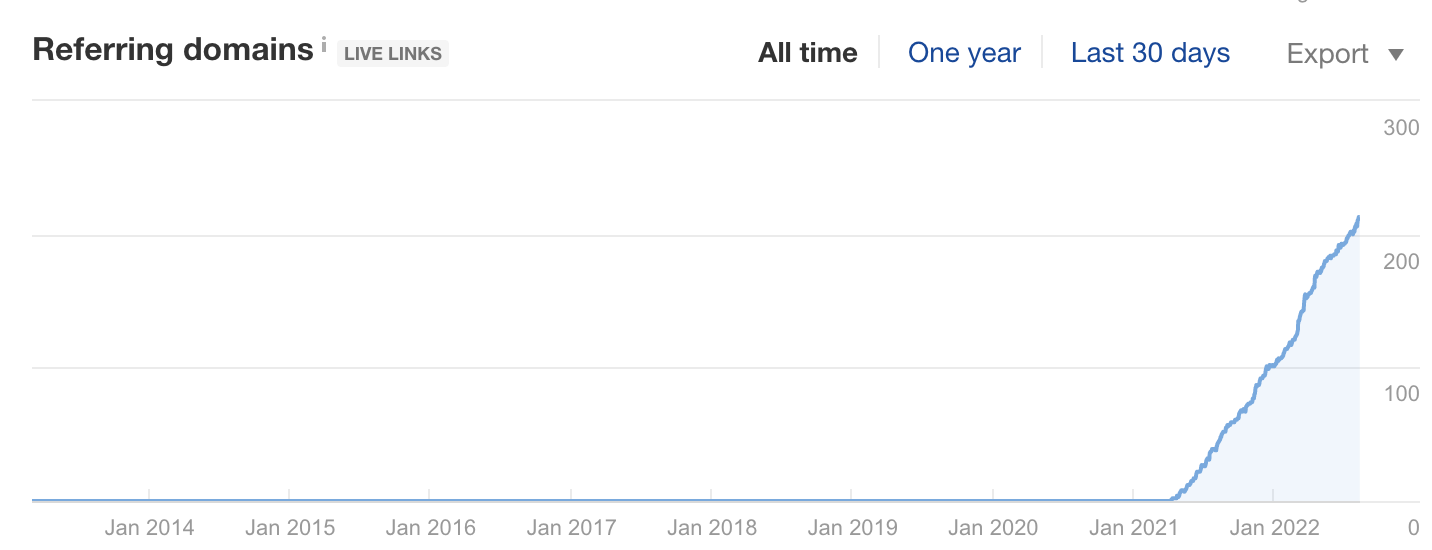Show the Last 30 days range
Image resolution: width=1432 pixels, height=550 pixels.
point(1150,53)
